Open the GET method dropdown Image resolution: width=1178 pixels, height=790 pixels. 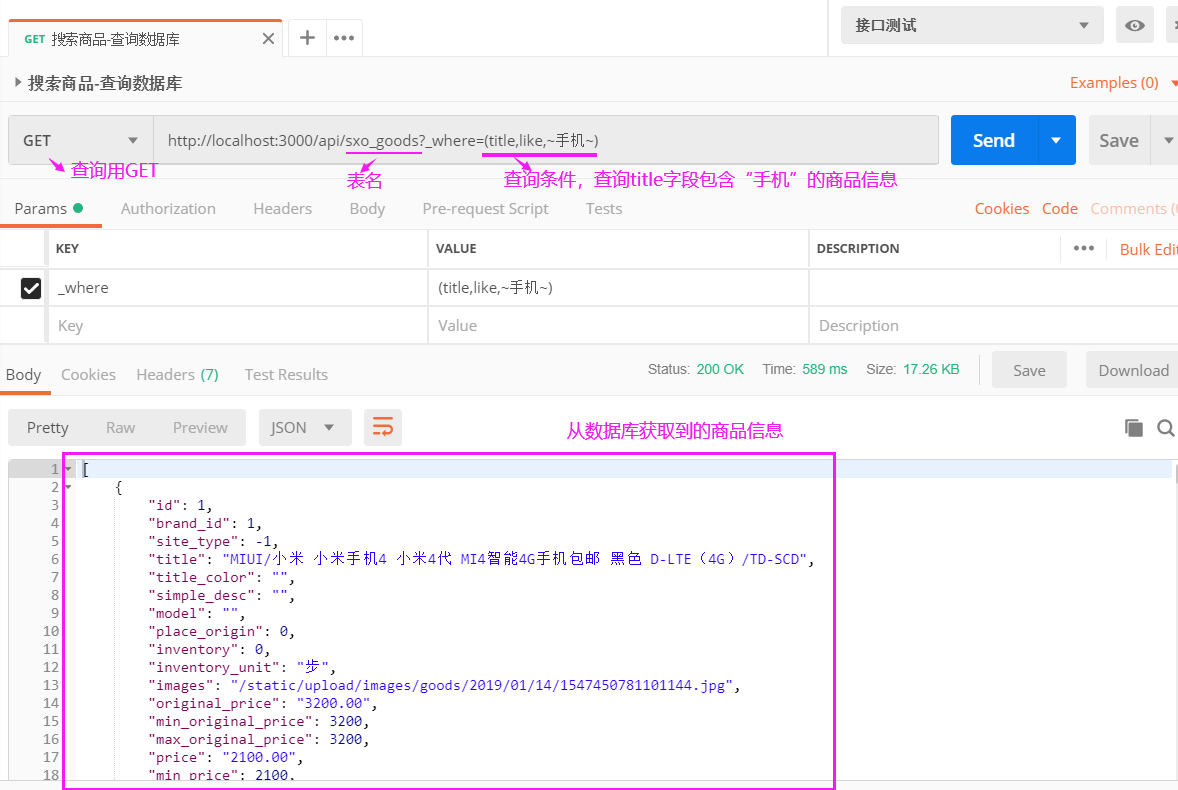[79, 140]
